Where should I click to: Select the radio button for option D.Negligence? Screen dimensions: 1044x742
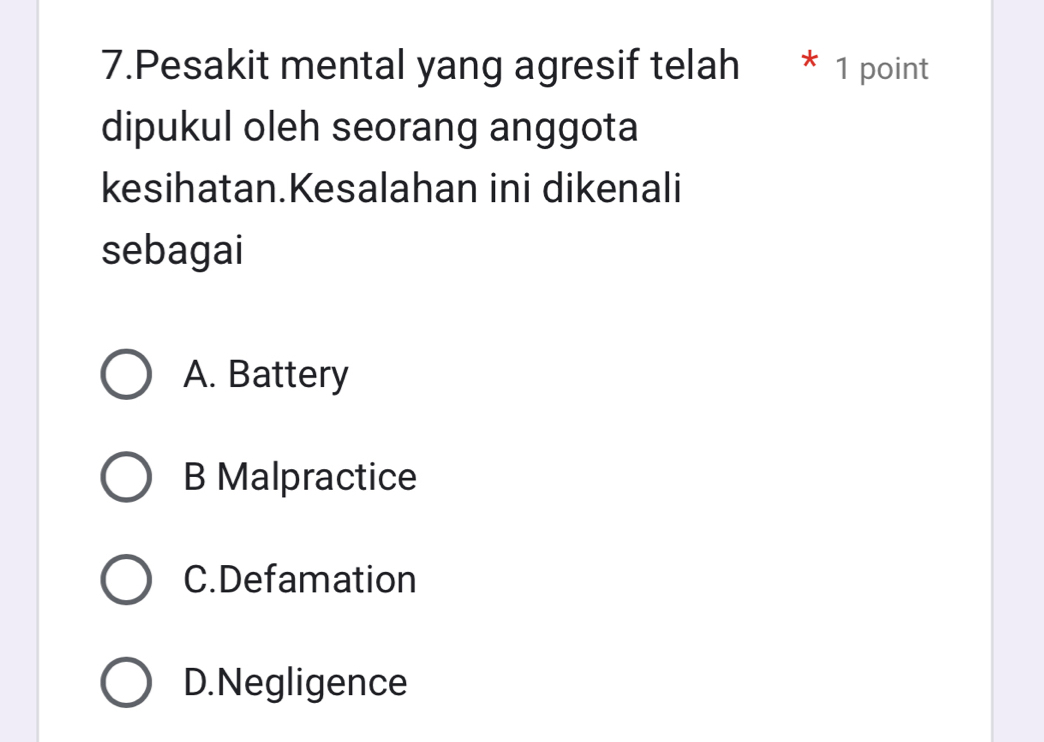tap(125, 684)
